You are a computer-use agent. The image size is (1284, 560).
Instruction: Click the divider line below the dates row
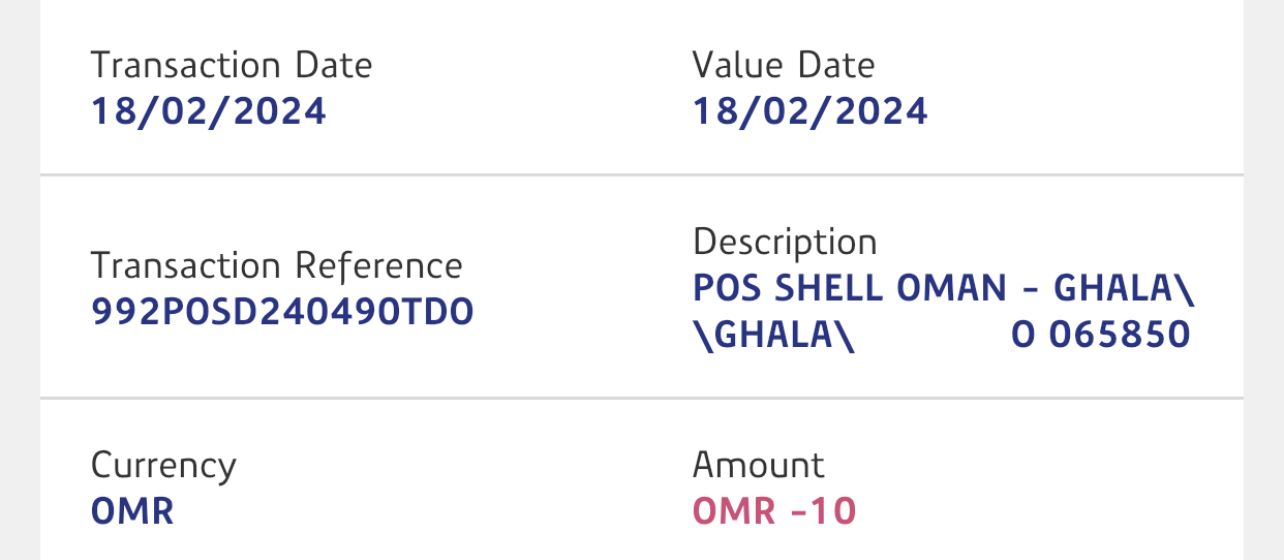click(641, 176)
